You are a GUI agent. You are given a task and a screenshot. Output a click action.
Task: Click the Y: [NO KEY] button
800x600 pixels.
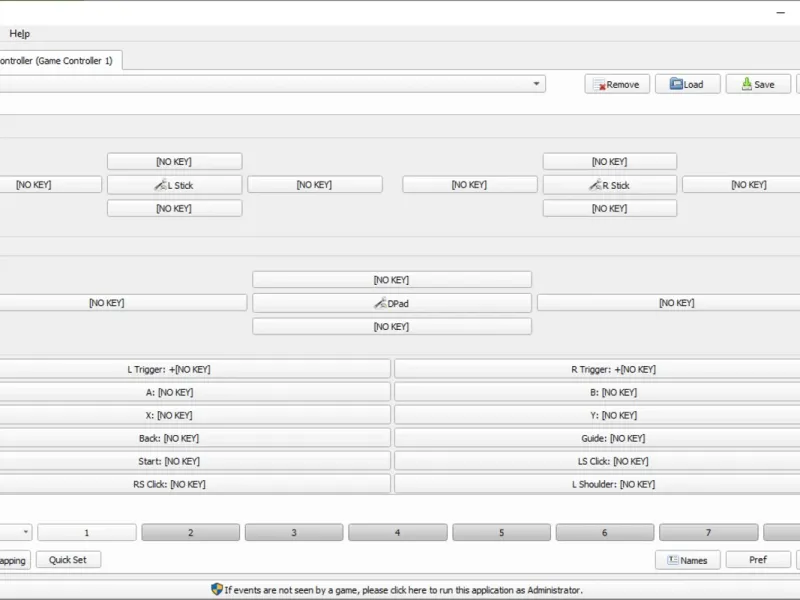(597, 415)
